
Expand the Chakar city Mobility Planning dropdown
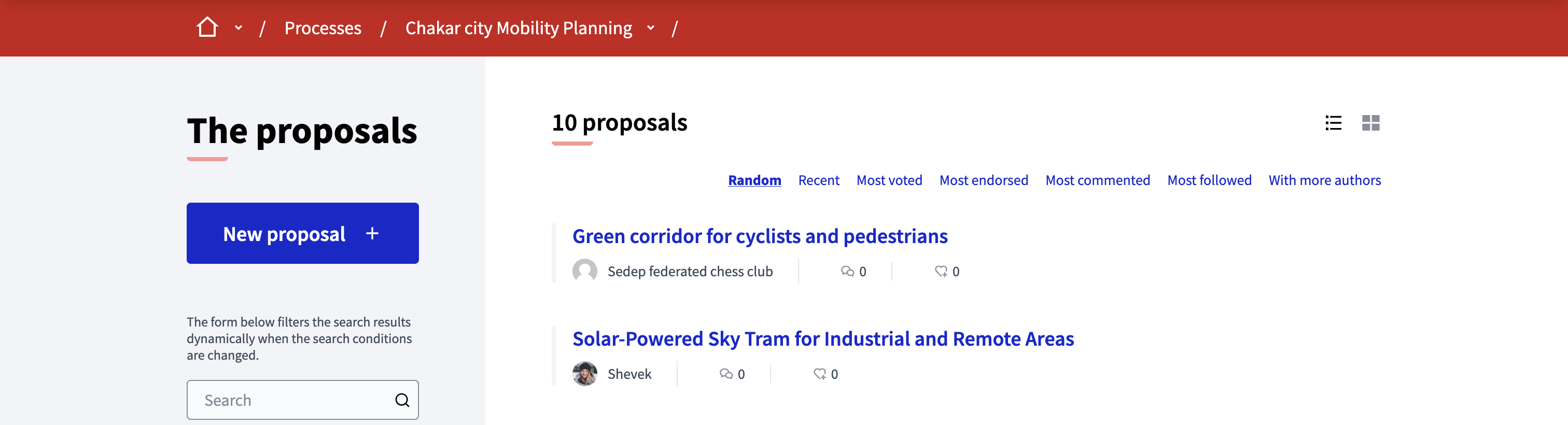(x=650, y=28)
